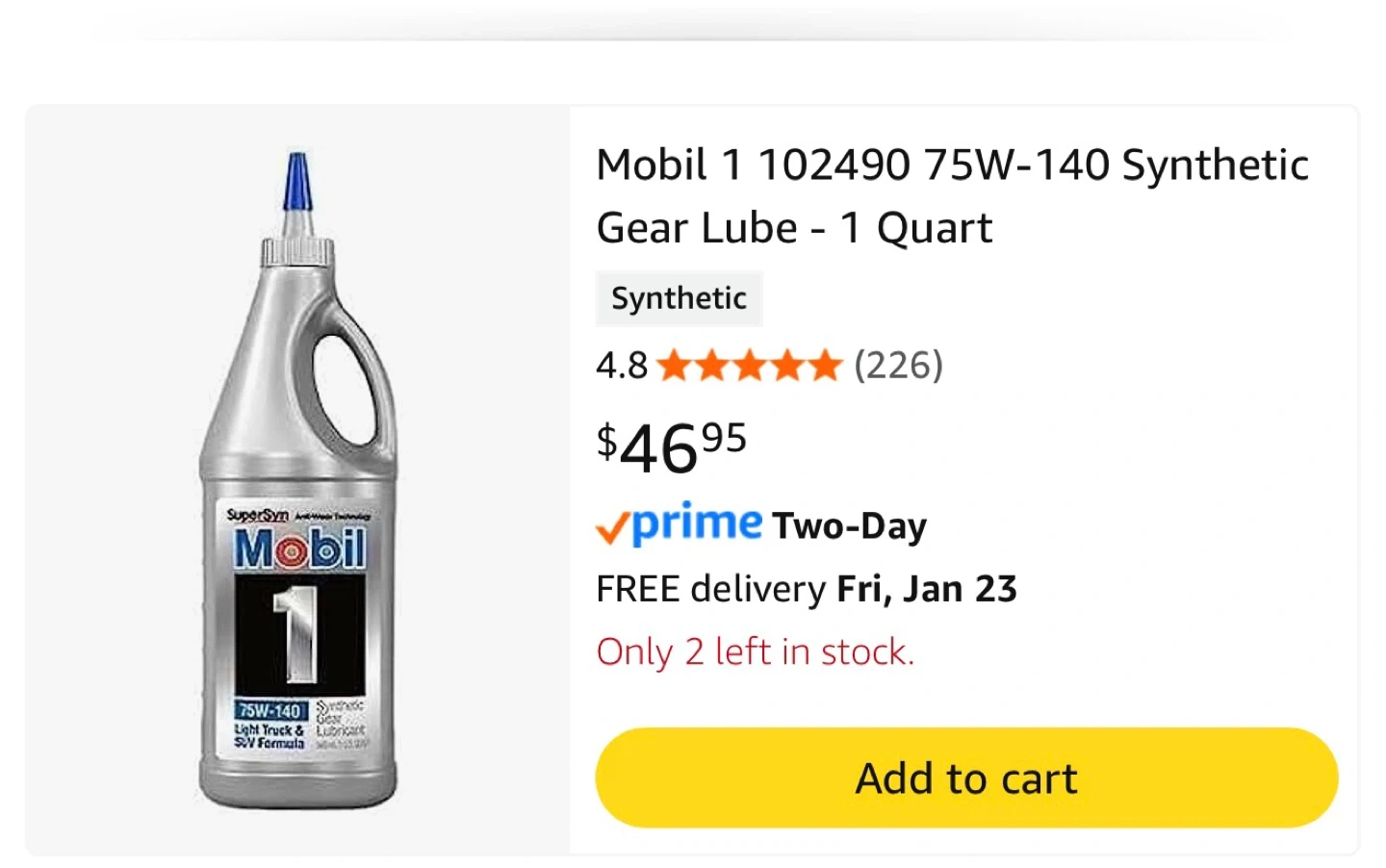Click the first orange rating star
This screenshot has width=1386, height=868.
point(674,366)
